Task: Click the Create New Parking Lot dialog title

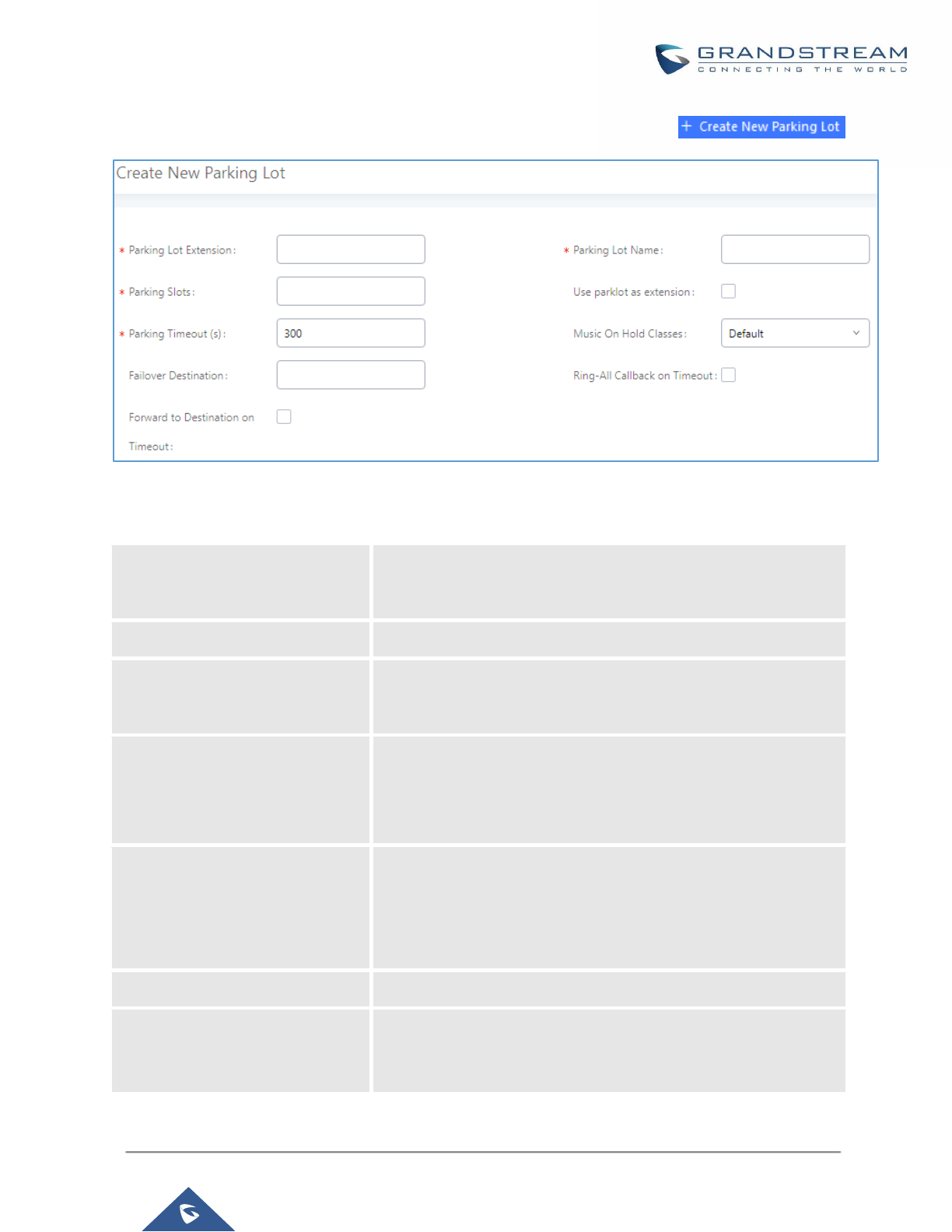Action: [x=201, y=173]
